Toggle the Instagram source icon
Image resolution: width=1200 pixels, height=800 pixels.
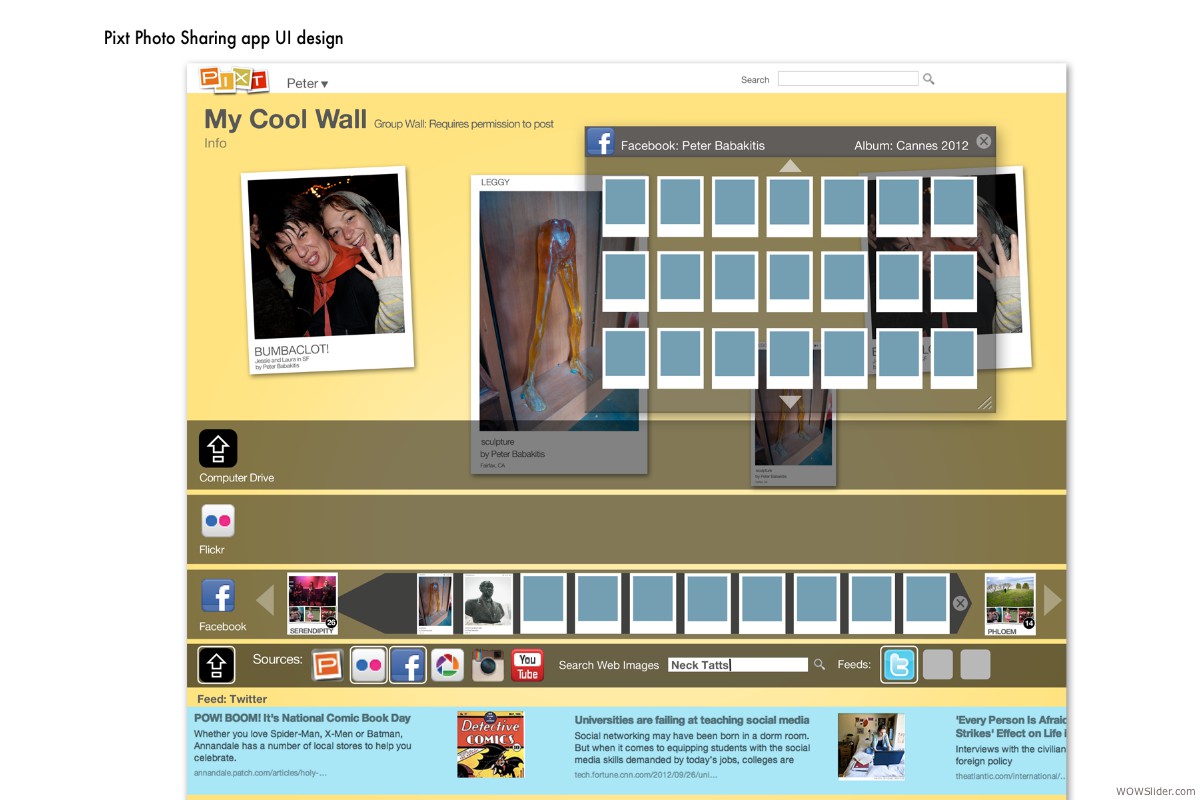(488, 665)
